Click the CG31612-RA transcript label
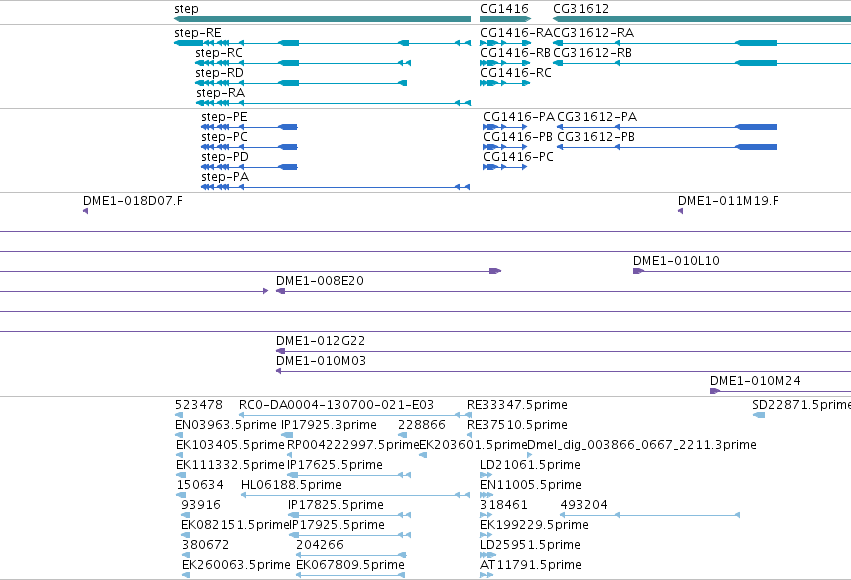This screenshot has width=851, height=580. tap(594, 33)
